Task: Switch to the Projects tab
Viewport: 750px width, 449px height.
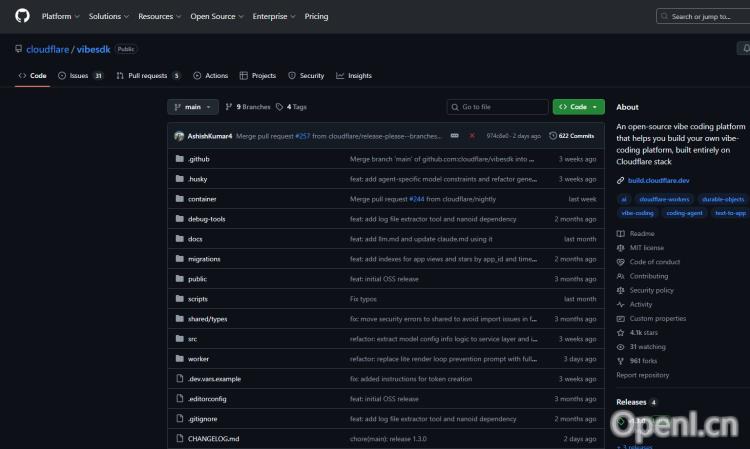Action: [258, 76]
